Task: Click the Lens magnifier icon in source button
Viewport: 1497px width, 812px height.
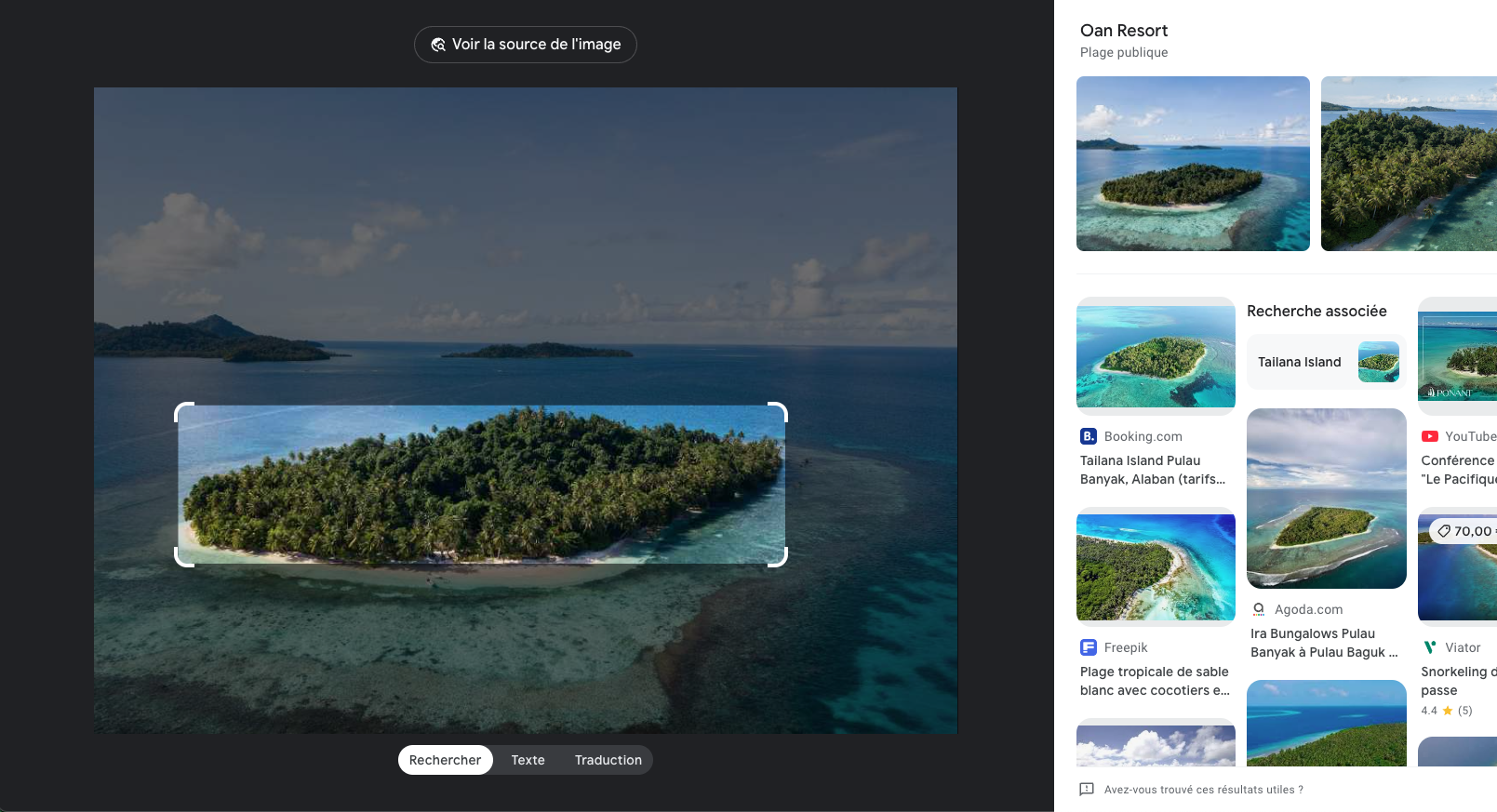Action: click(x=438, y=45)
